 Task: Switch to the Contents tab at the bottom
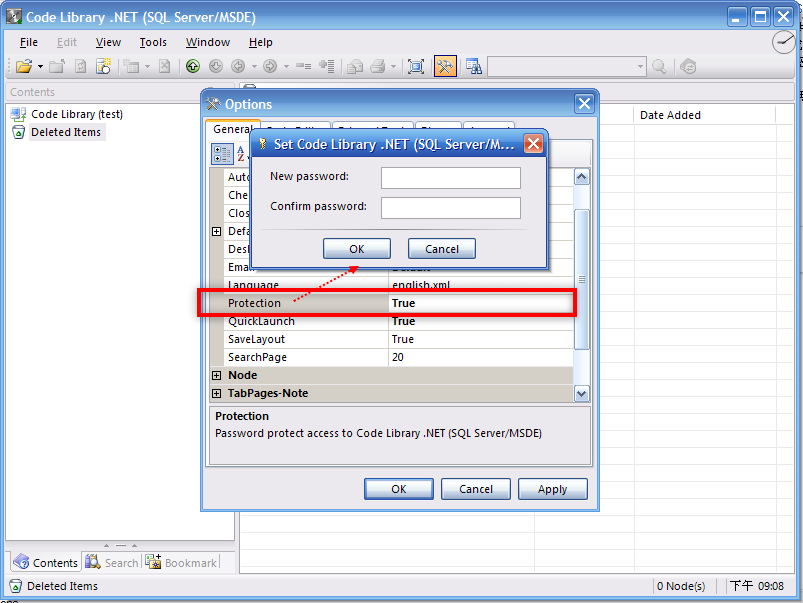pos(46,563)
